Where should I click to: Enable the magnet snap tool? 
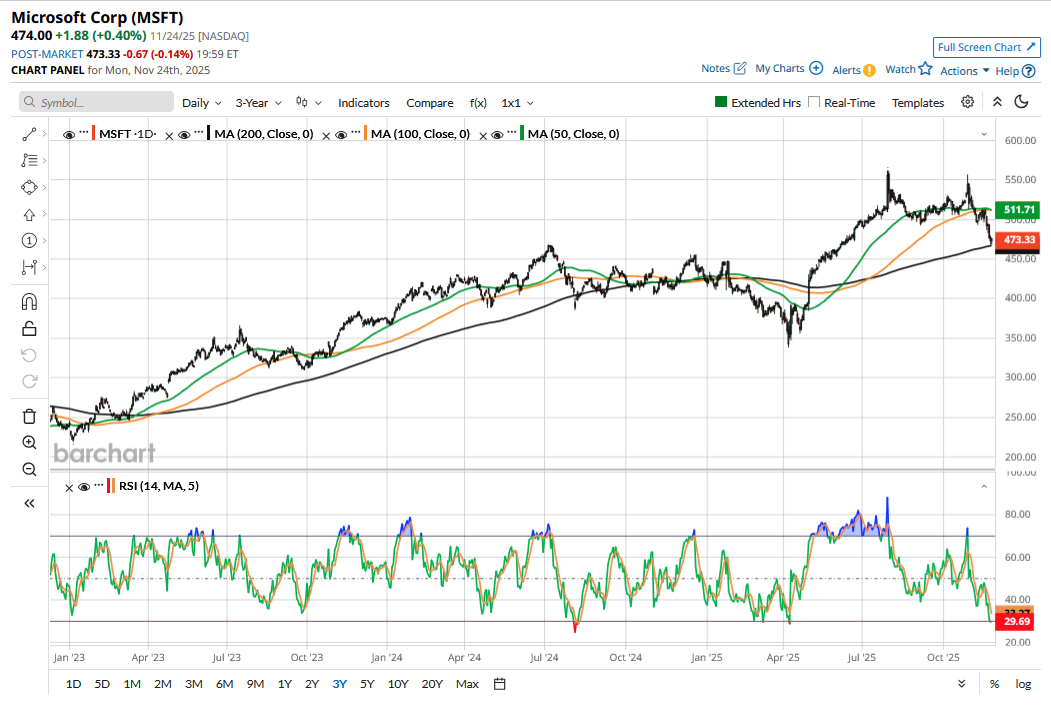click(x=29, y=301)
